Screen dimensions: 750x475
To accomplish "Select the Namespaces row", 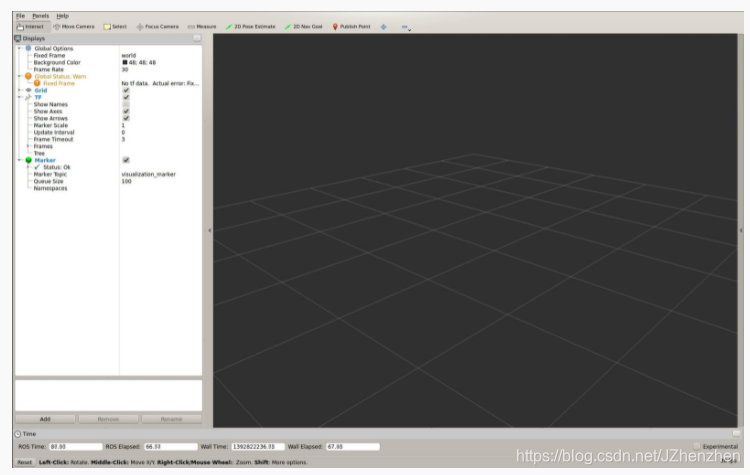I will (x=108, y=188).
